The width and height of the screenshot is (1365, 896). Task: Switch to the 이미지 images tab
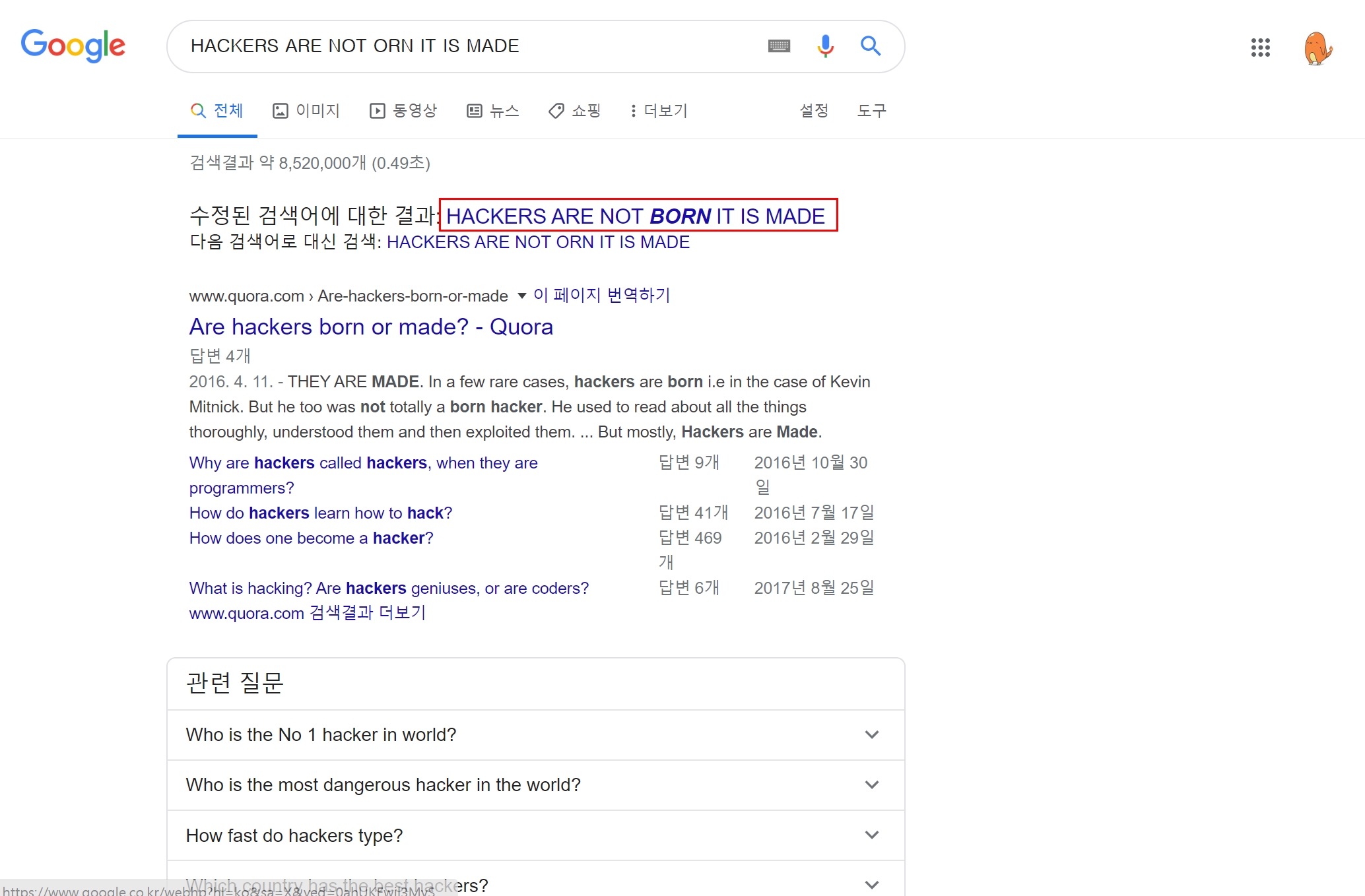pyautogui.click(x=306, y=111)
